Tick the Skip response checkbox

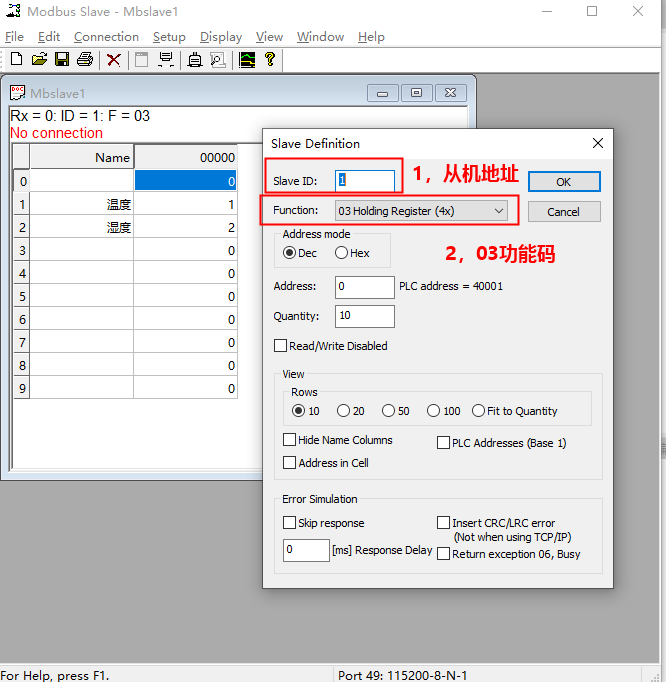point(289,522)
